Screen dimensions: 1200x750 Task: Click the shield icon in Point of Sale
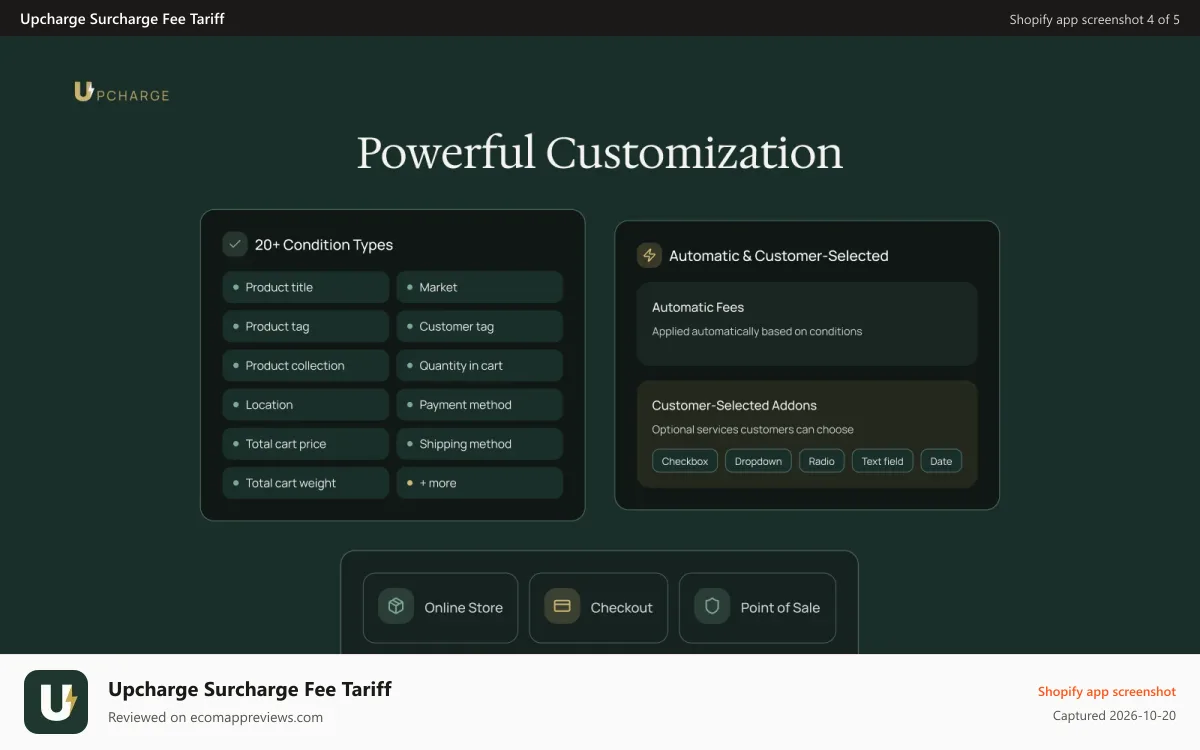click(x=712, y=606)
